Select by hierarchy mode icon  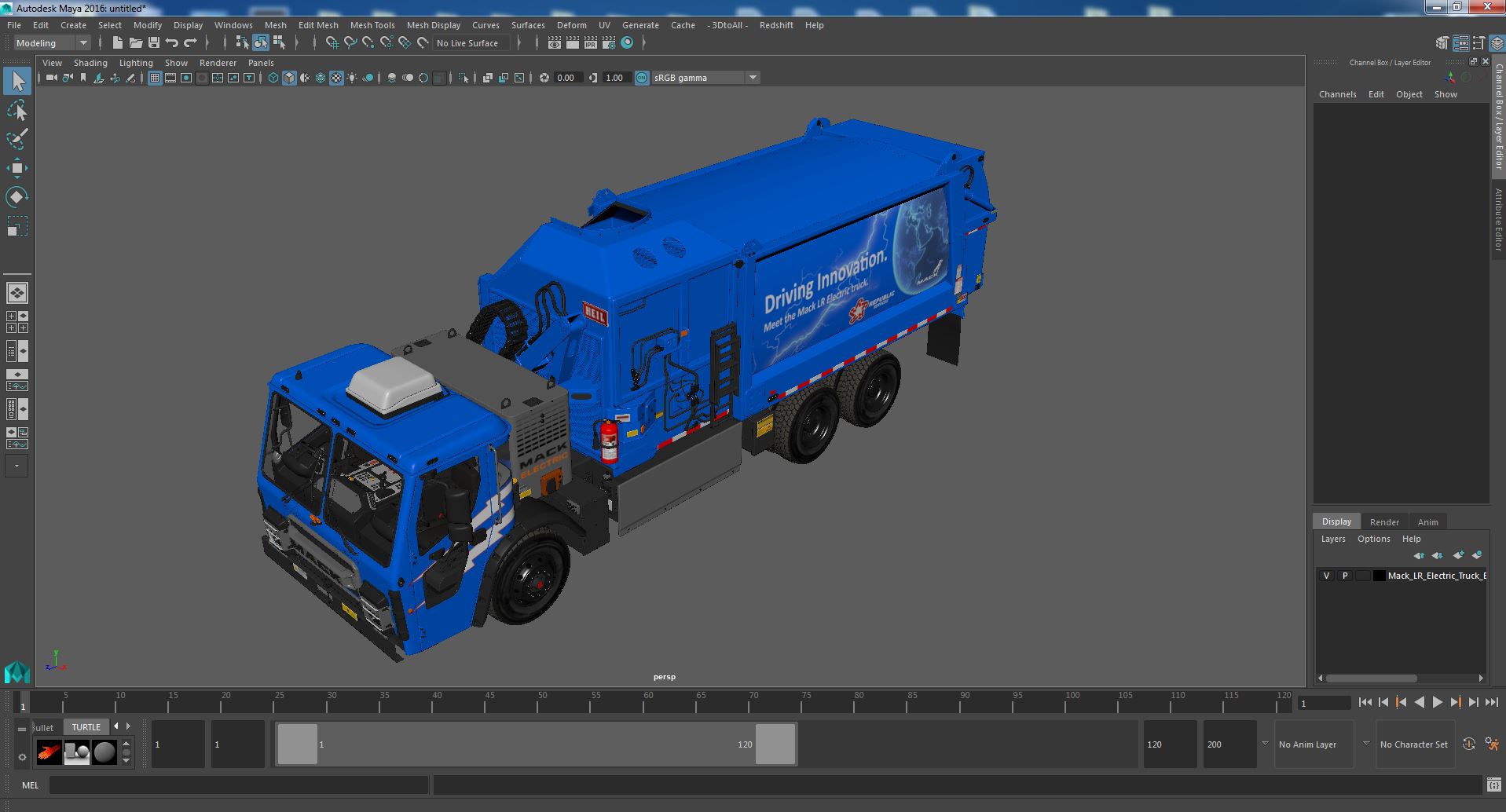tap(242, 43)
